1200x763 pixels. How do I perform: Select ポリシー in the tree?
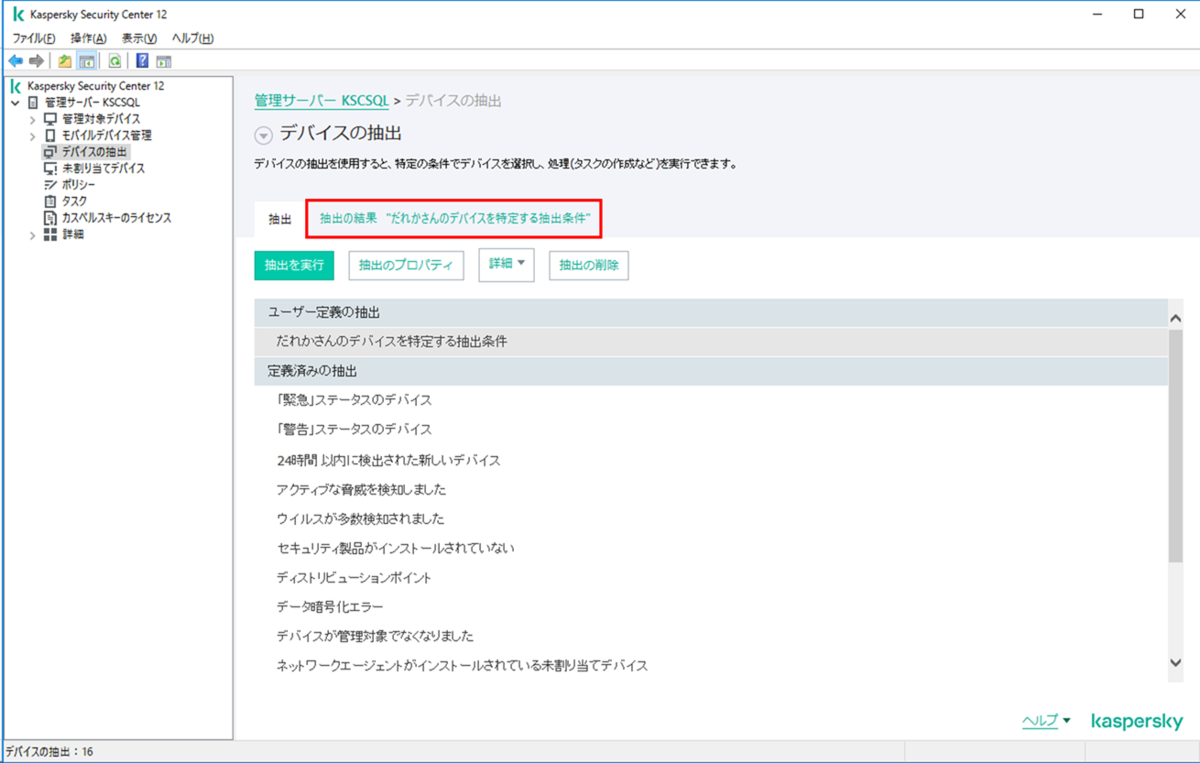click(79, 185)
